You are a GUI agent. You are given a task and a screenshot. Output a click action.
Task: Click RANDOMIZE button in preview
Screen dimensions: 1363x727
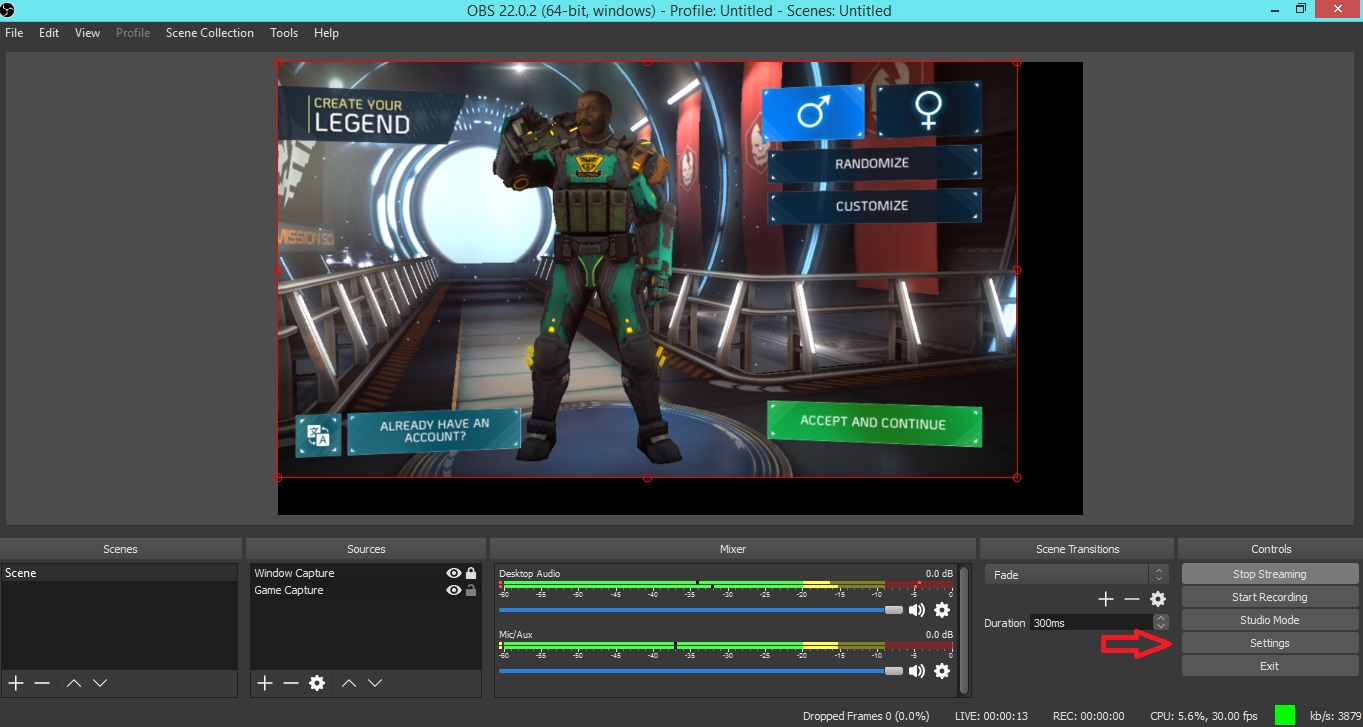click(874, 163)
